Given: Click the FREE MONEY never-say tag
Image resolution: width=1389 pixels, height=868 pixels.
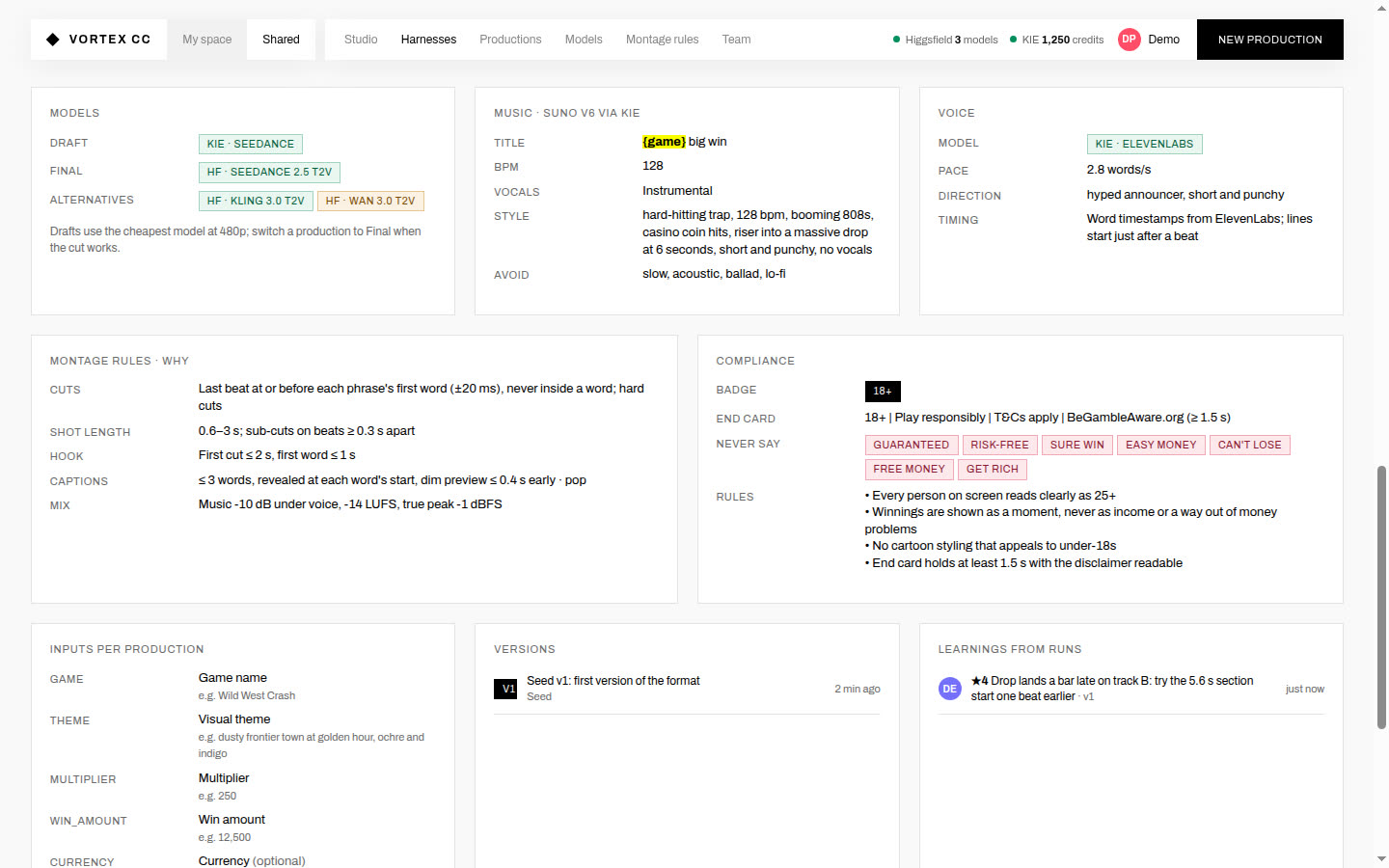Looking at the screenshot, I should click(x=910, y=469).
